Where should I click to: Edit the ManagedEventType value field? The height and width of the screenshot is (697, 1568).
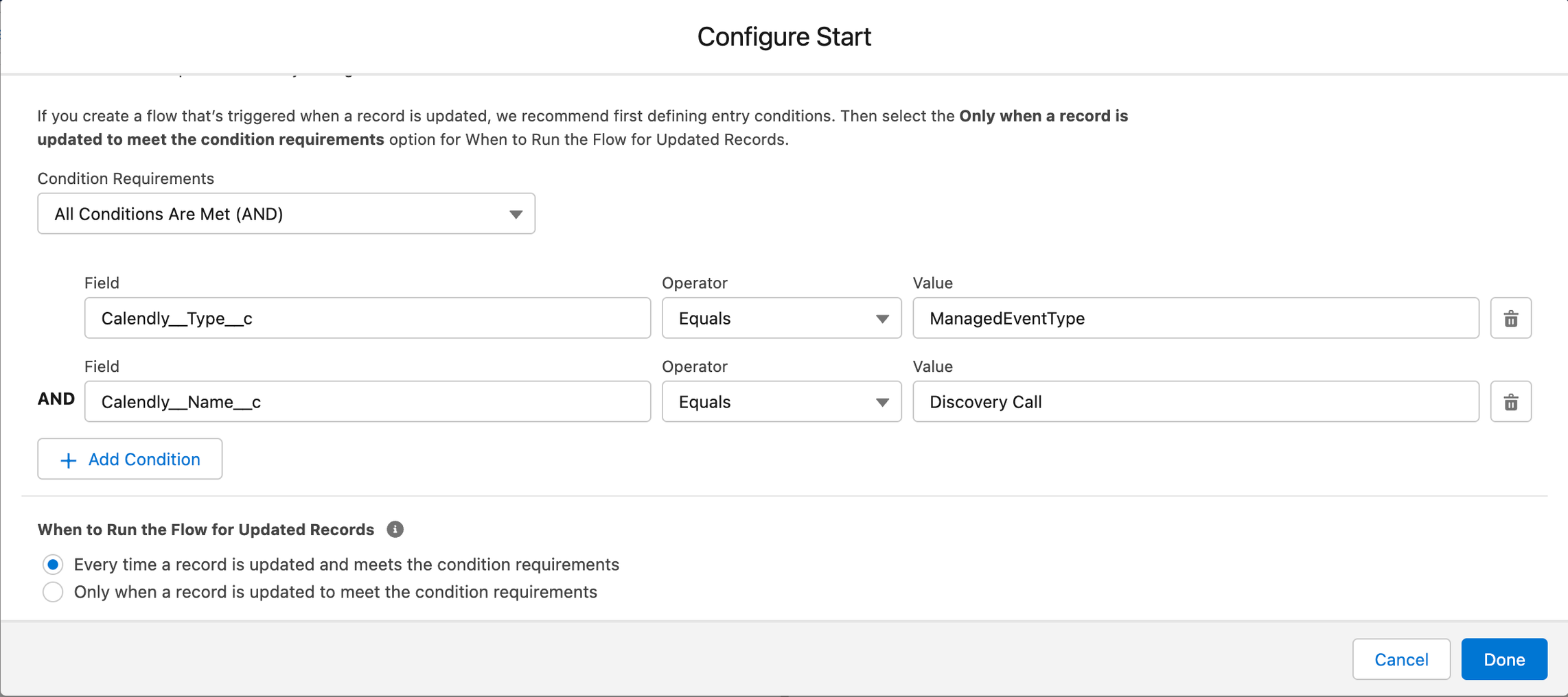pyautogui.click(x=1195, y=318)
